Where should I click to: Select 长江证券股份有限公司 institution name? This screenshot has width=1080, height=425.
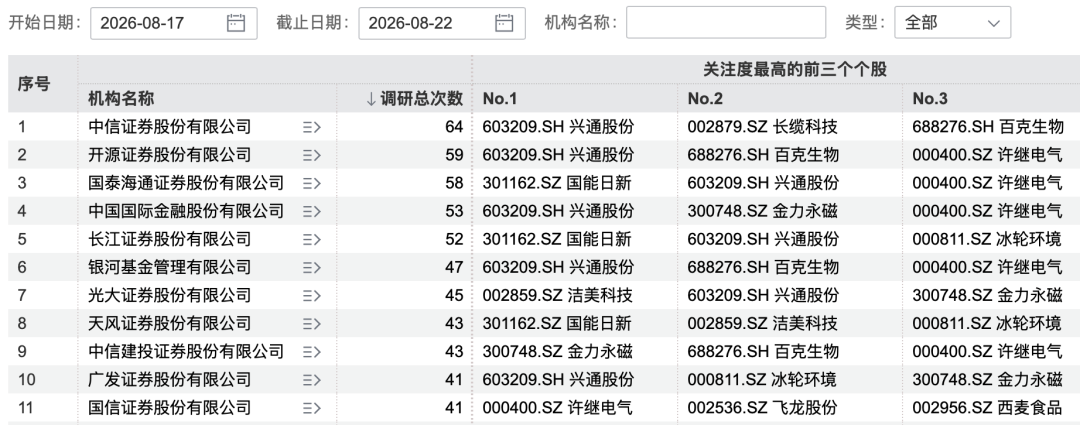tap(169, 239)
